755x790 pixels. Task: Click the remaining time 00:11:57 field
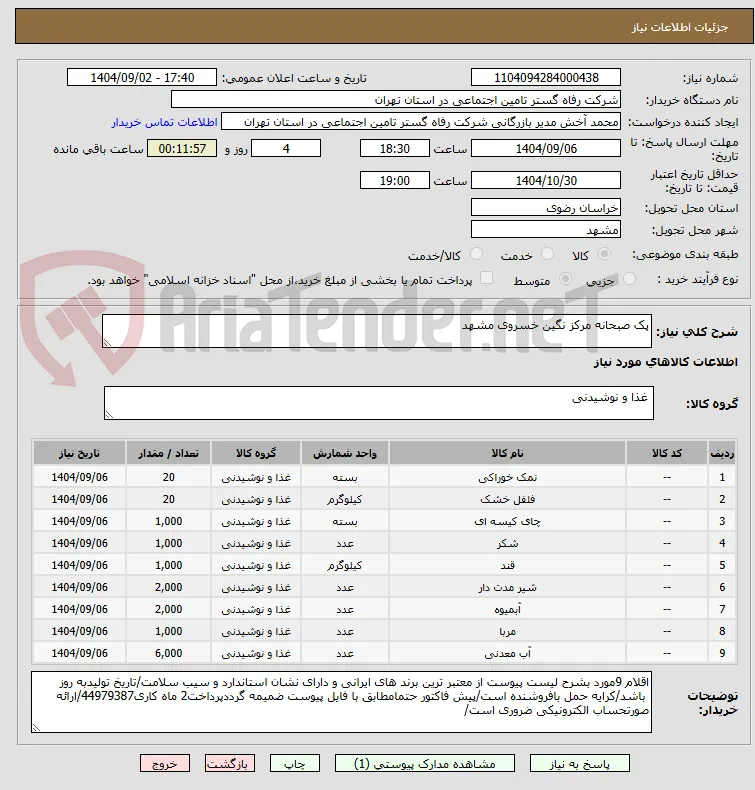[x=182, y=149]
